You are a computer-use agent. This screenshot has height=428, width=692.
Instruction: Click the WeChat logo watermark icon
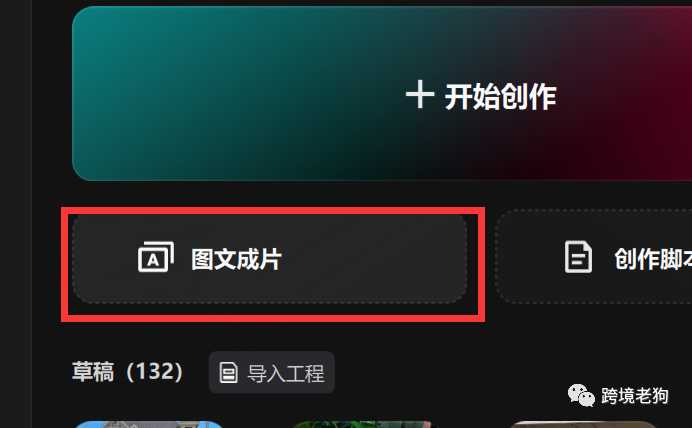[x=581, y=395]
